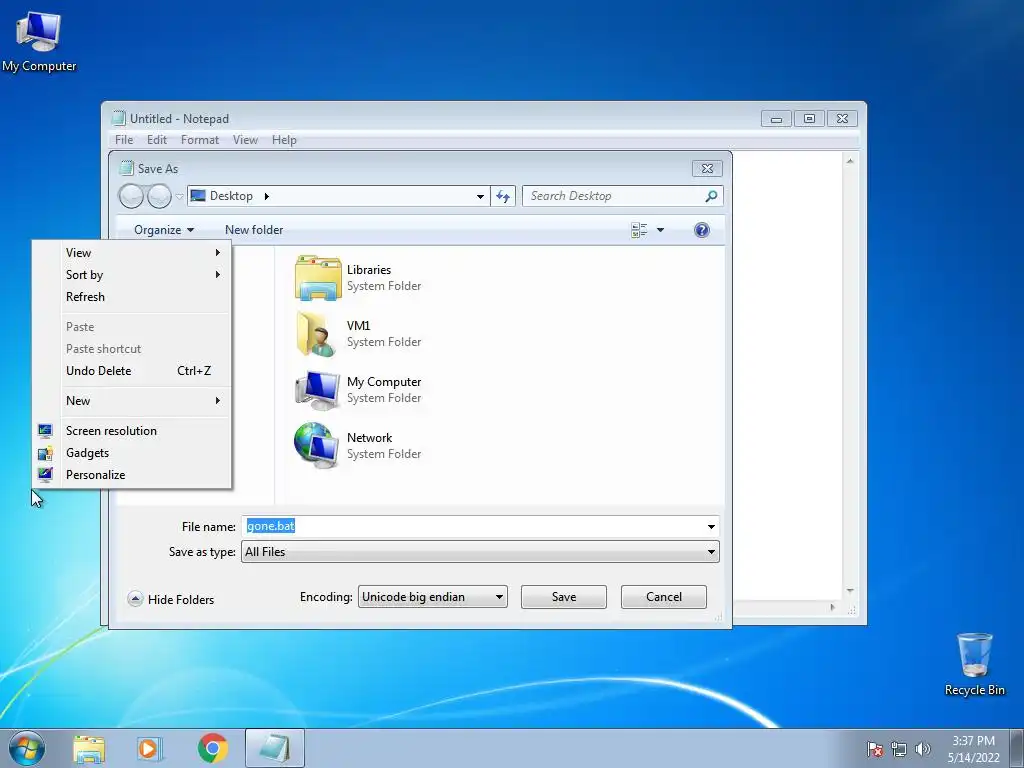Launch Windows Media Player from taskbar

click(150, 748)
